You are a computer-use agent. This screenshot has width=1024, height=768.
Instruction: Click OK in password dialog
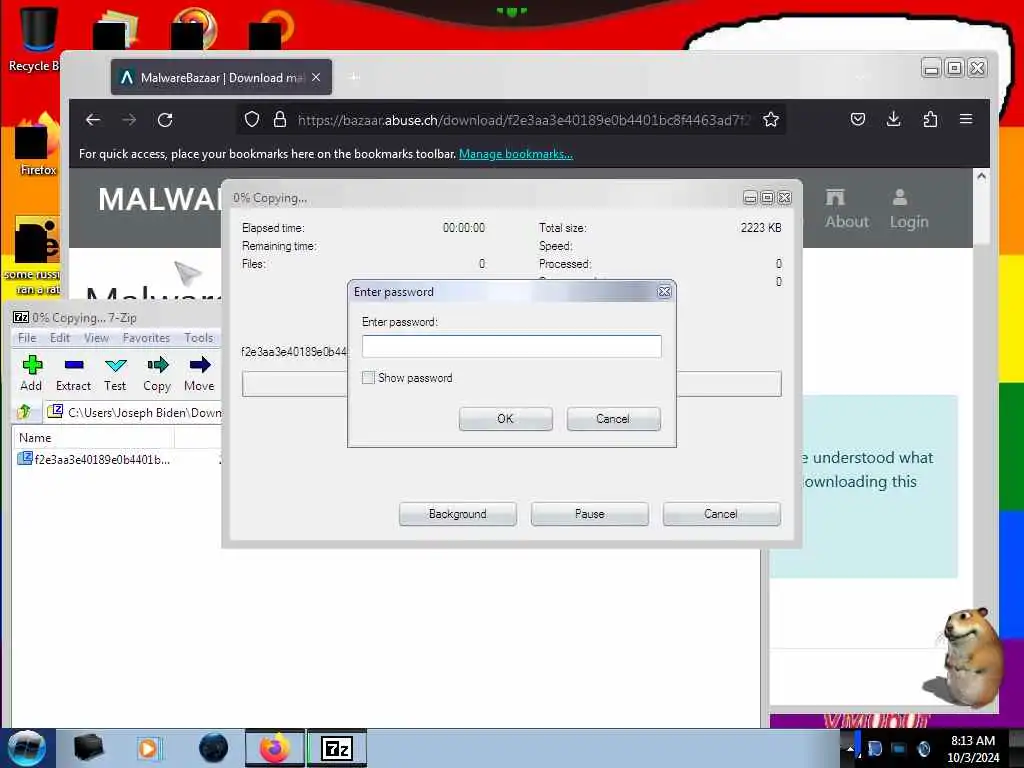click(x=505, y=419)
